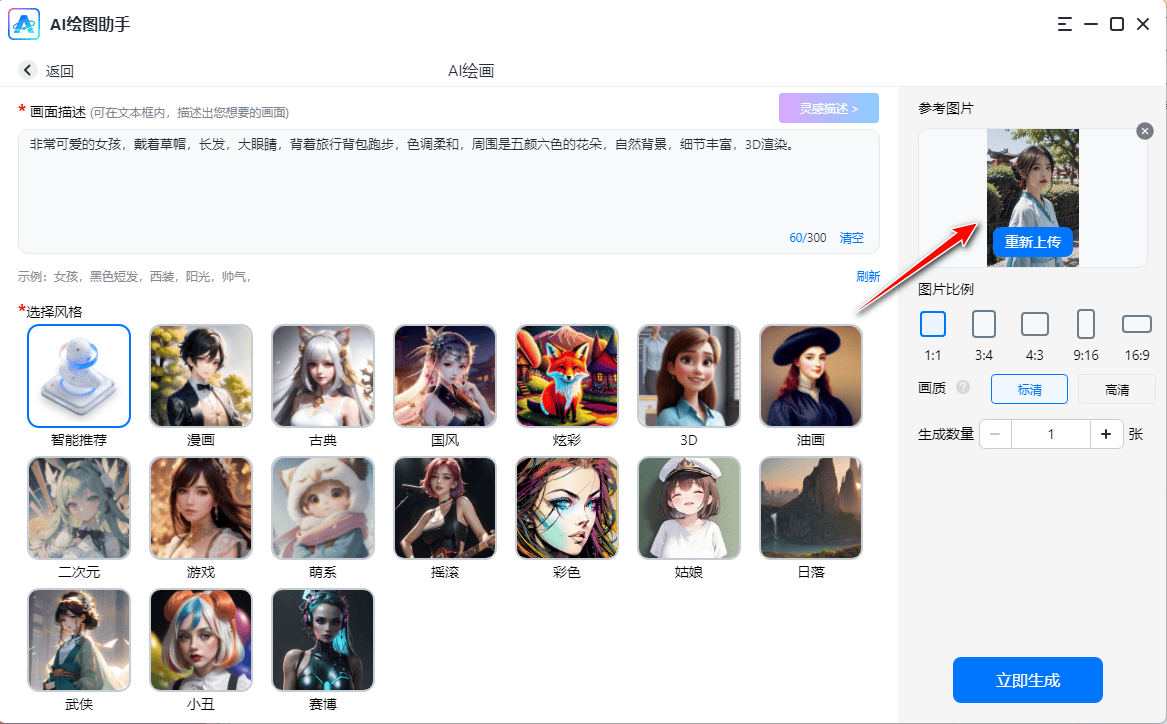The image size is (1167, 724).
Task: Select the 16:9 widescreen ratio icon
Action: (x=1137, y=324)
